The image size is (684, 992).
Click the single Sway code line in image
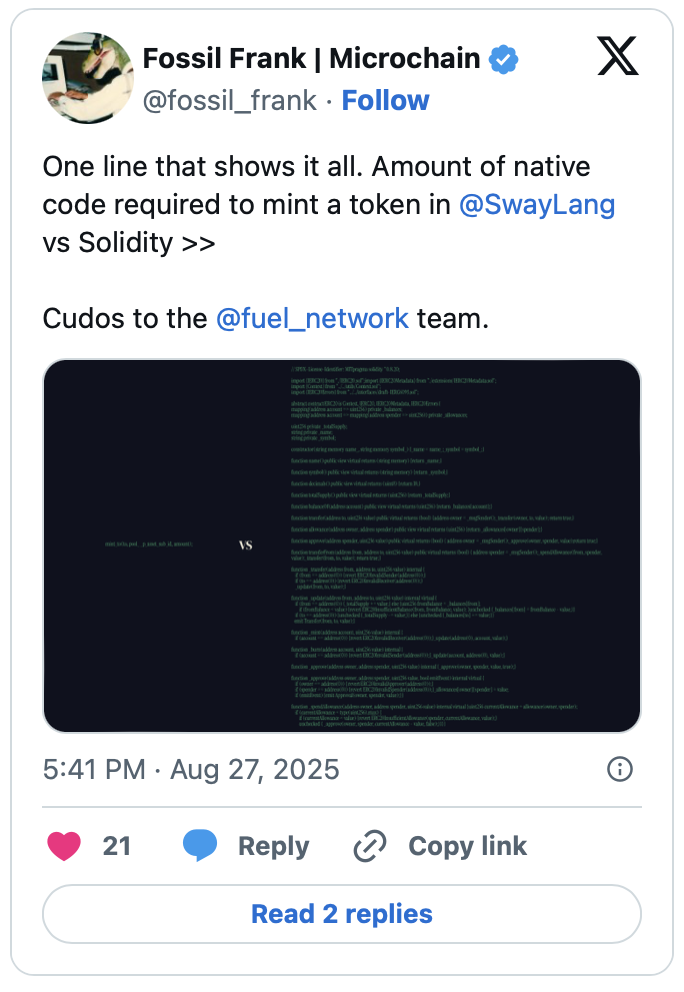(x=148, y=543)
